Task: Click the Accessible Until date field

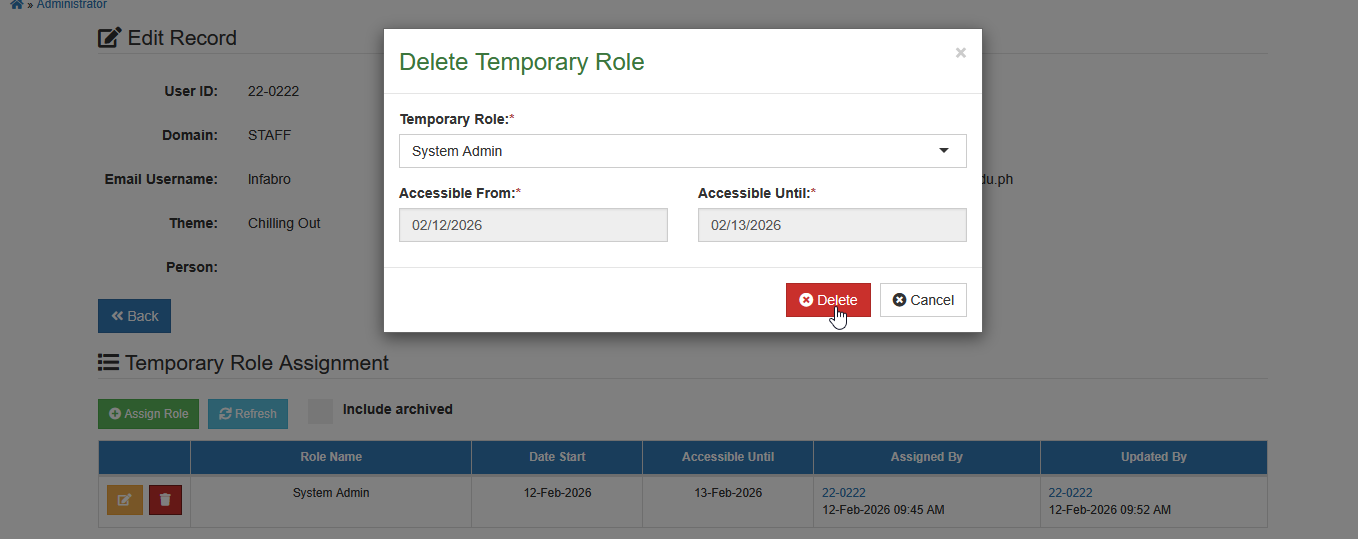Action: point(832,225)
